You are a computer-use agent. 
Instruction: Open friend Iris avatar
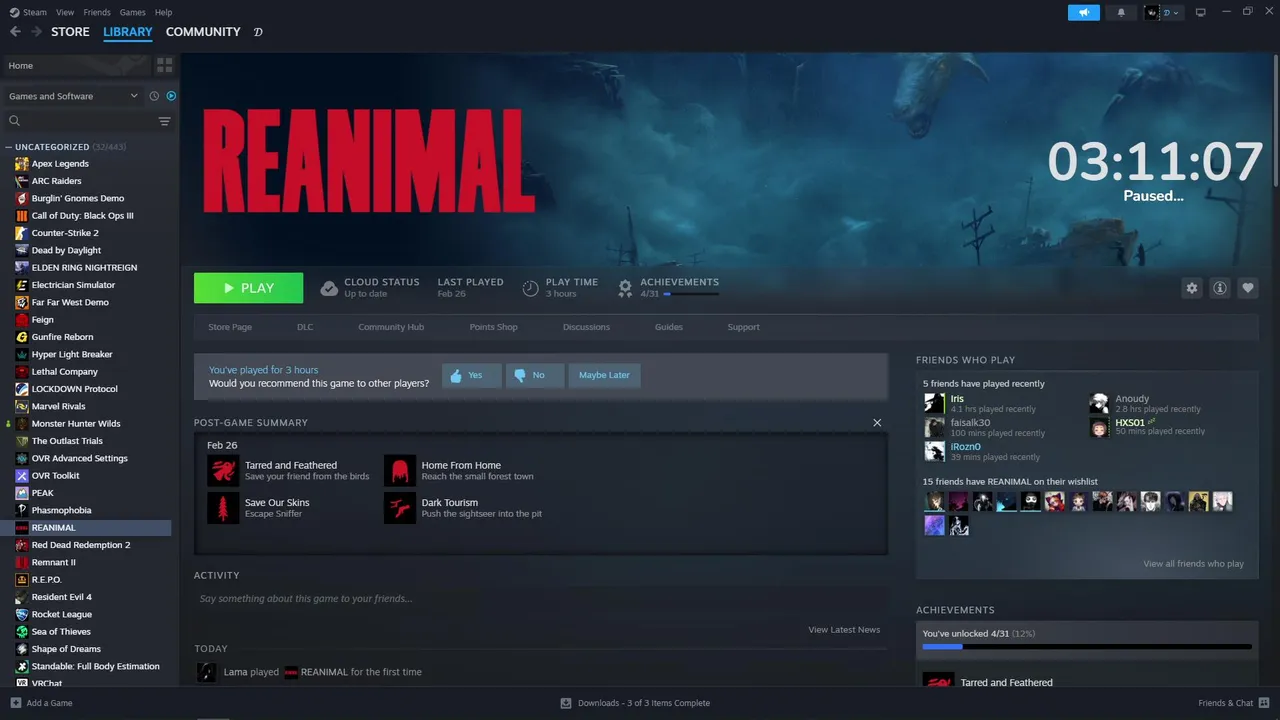pos(934,403)
